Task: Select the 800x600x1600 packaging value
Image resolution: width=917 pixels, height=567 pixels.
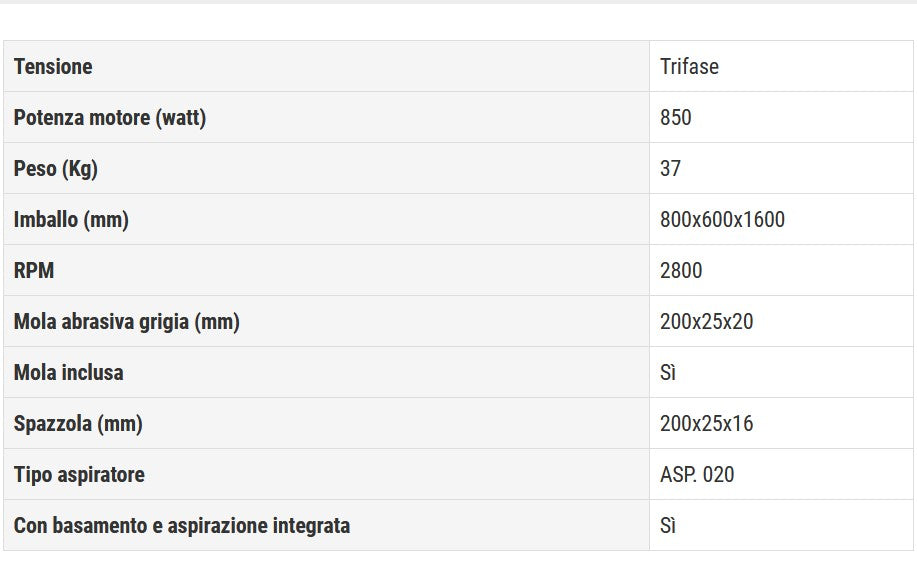Action: point(722,220)
